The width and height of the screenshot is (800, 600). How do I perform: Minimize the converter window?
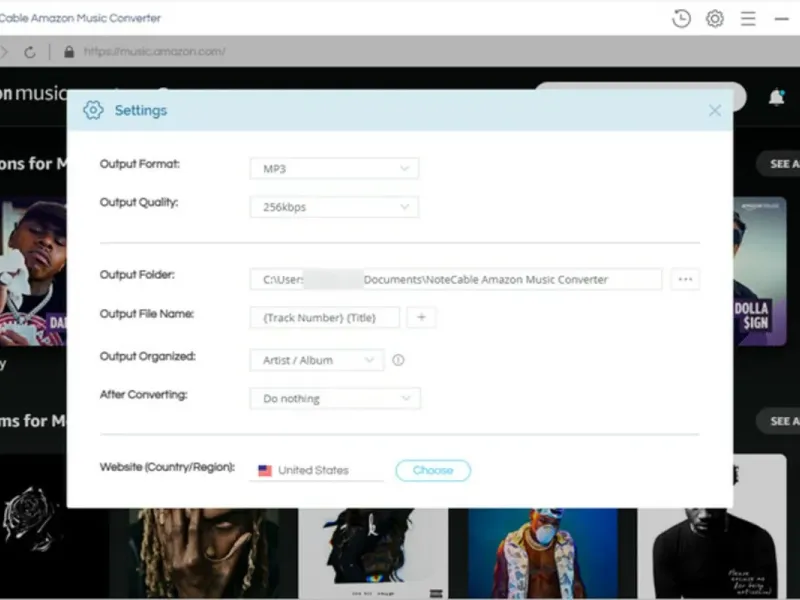[x=782, y=19]
